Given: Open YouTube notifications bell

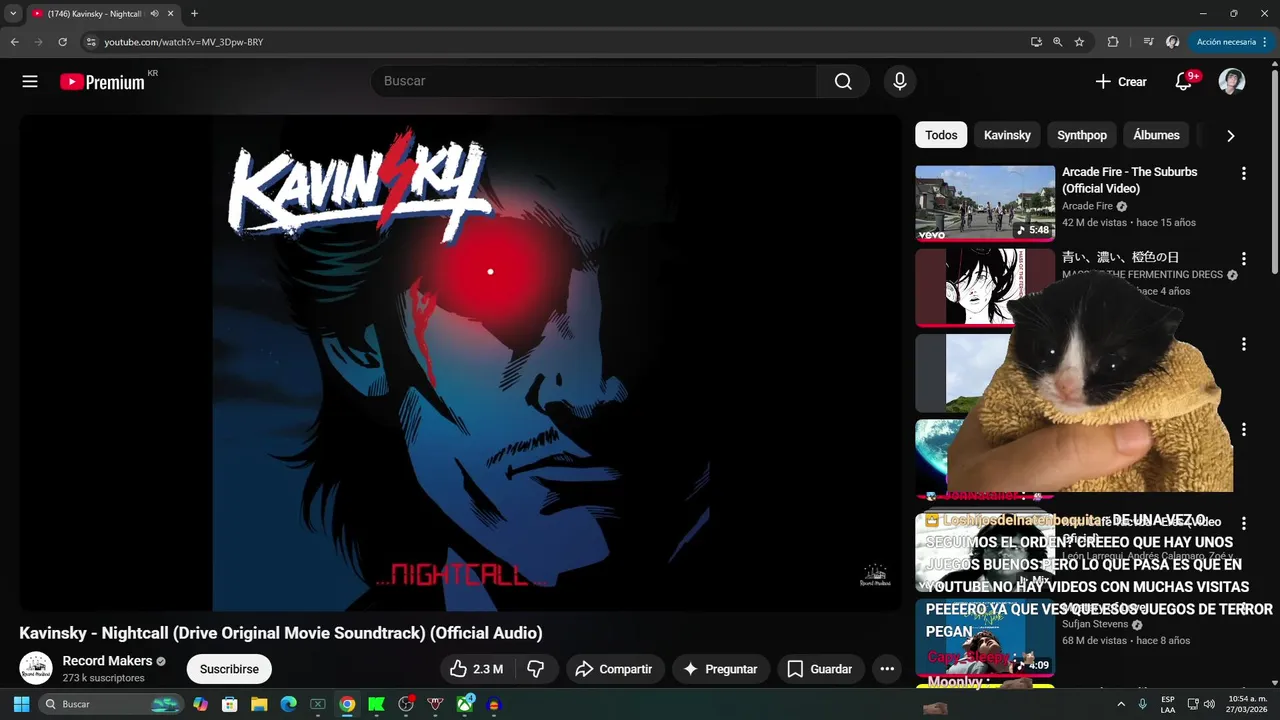Looking at the screenshot, I should pos(1183,82).
